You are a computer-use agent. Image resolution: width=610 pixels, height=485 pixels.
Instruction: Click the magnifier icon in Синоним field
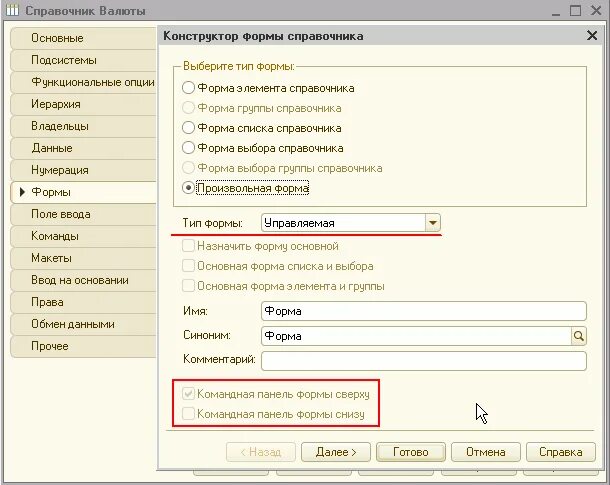tap(578, 336)
